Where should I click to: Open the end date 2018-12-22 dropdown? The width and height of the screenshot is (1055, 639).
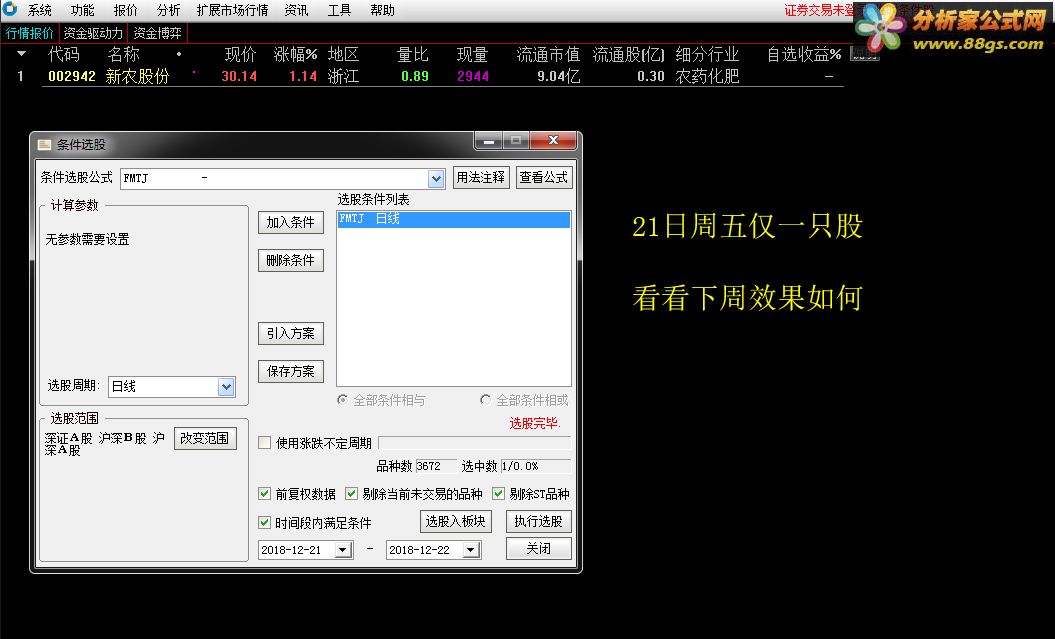[x=471, y=549]
